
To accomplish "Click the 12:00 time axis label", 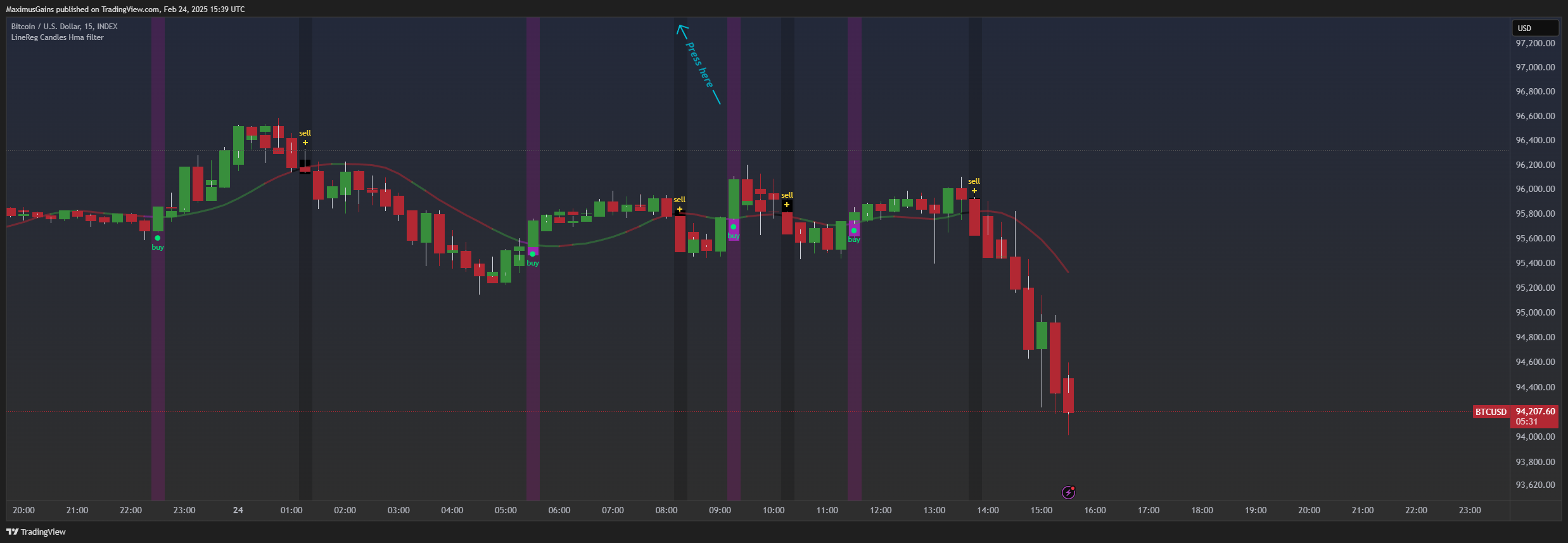I will point(881,510).
